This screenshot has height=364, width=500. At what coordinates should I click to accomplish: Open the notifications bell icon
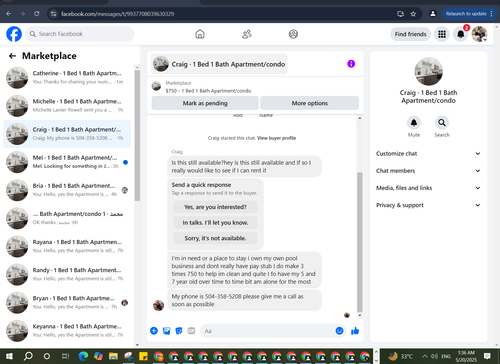460,34
